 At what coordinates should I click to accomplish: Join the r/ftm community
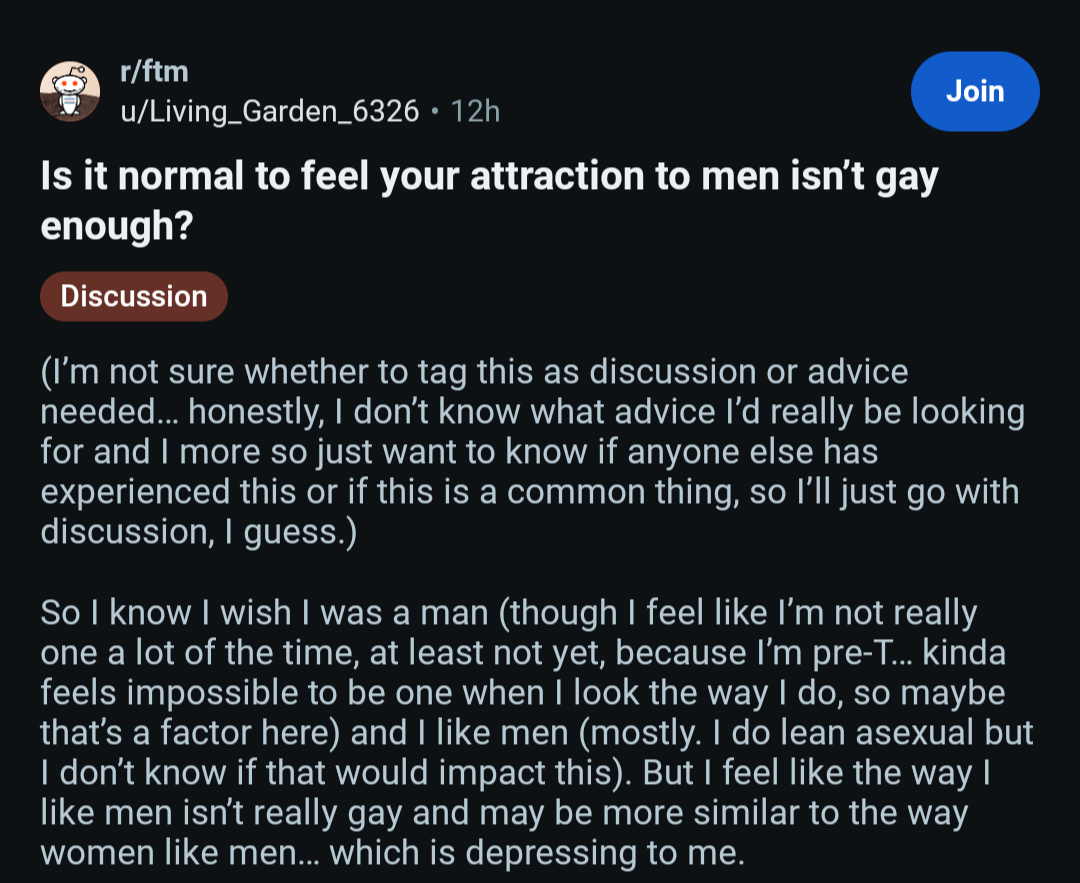coord(975,91)
